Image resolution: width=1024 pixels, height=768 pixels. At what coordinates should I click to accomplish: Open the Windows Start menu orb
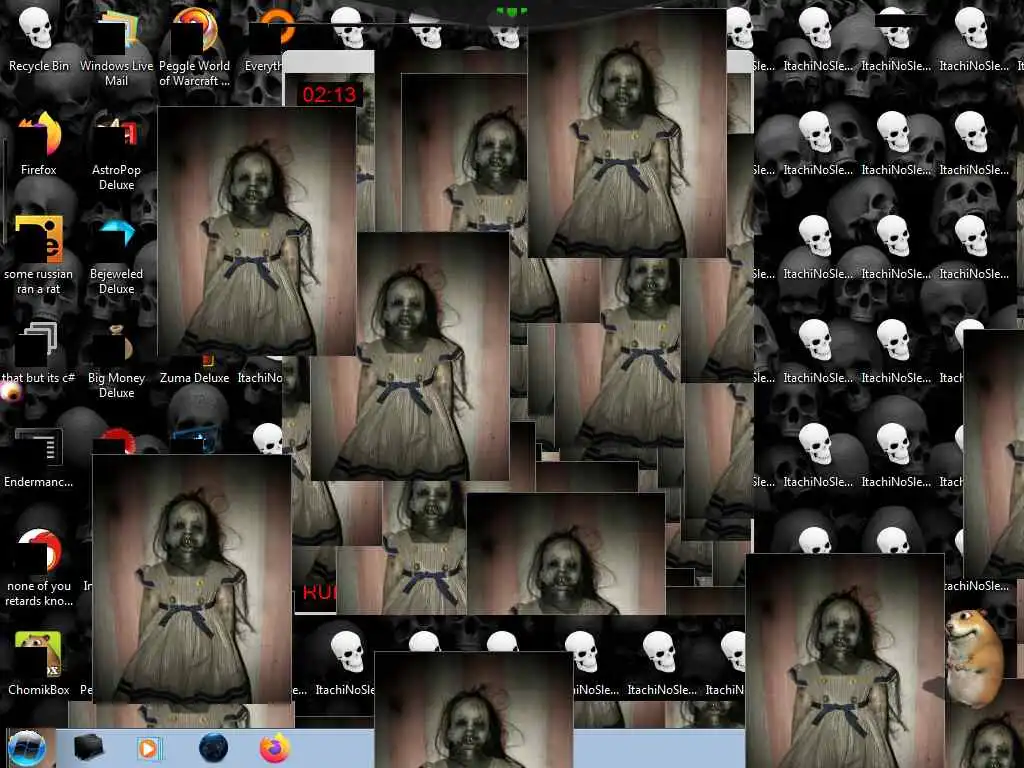tap(27, 748)
